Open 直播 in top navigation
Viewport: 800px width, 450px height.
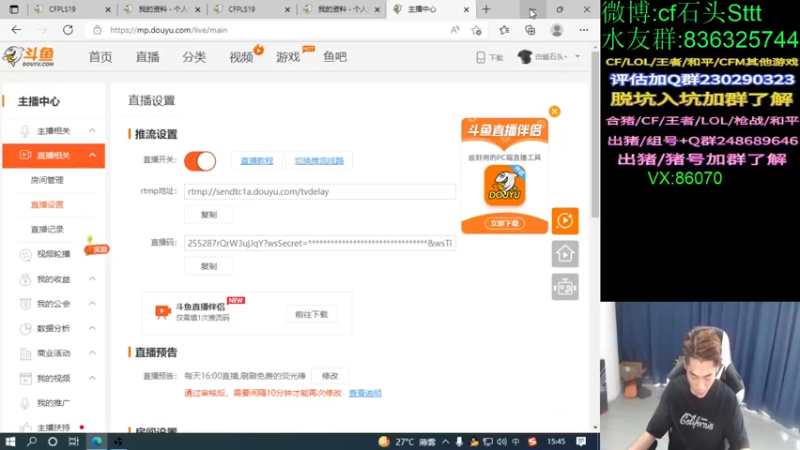[147, 57]
